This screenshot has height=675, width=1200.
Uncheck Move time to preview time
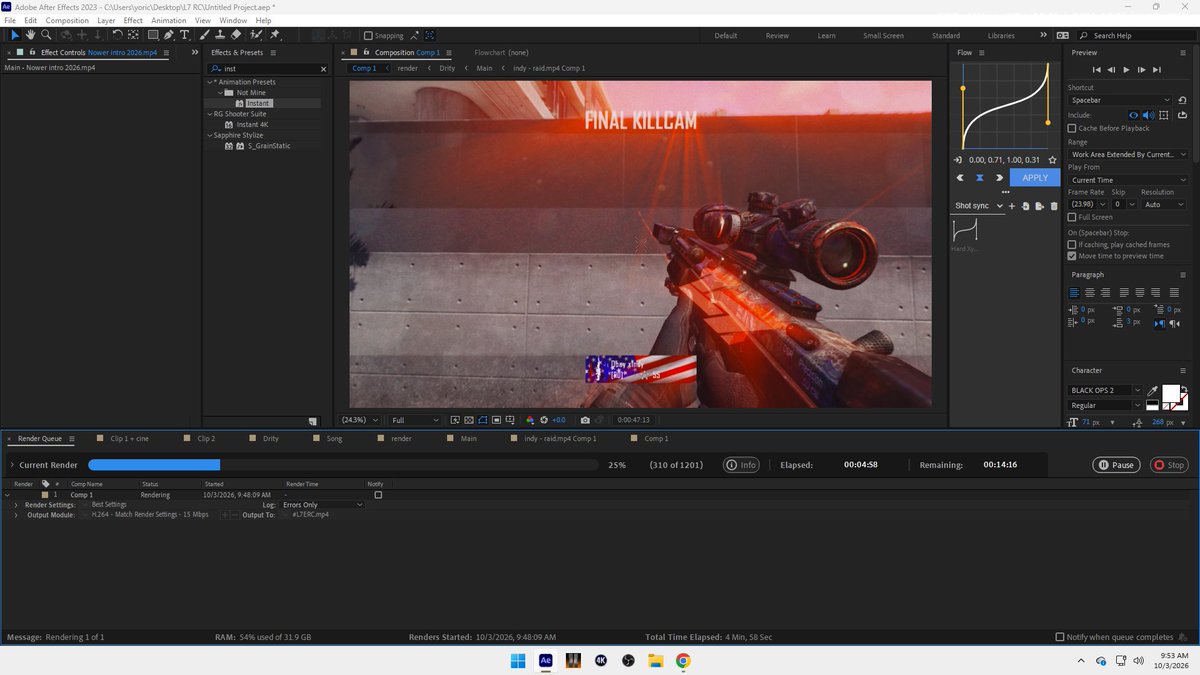pos(1072,256)
